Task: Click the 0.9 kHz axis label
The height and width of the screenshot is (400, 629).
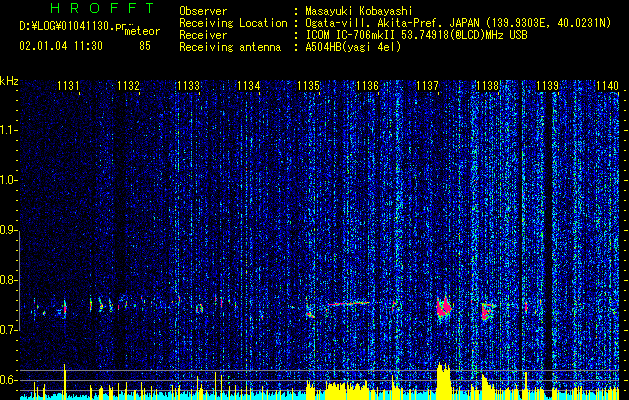Action: (9, 230)
